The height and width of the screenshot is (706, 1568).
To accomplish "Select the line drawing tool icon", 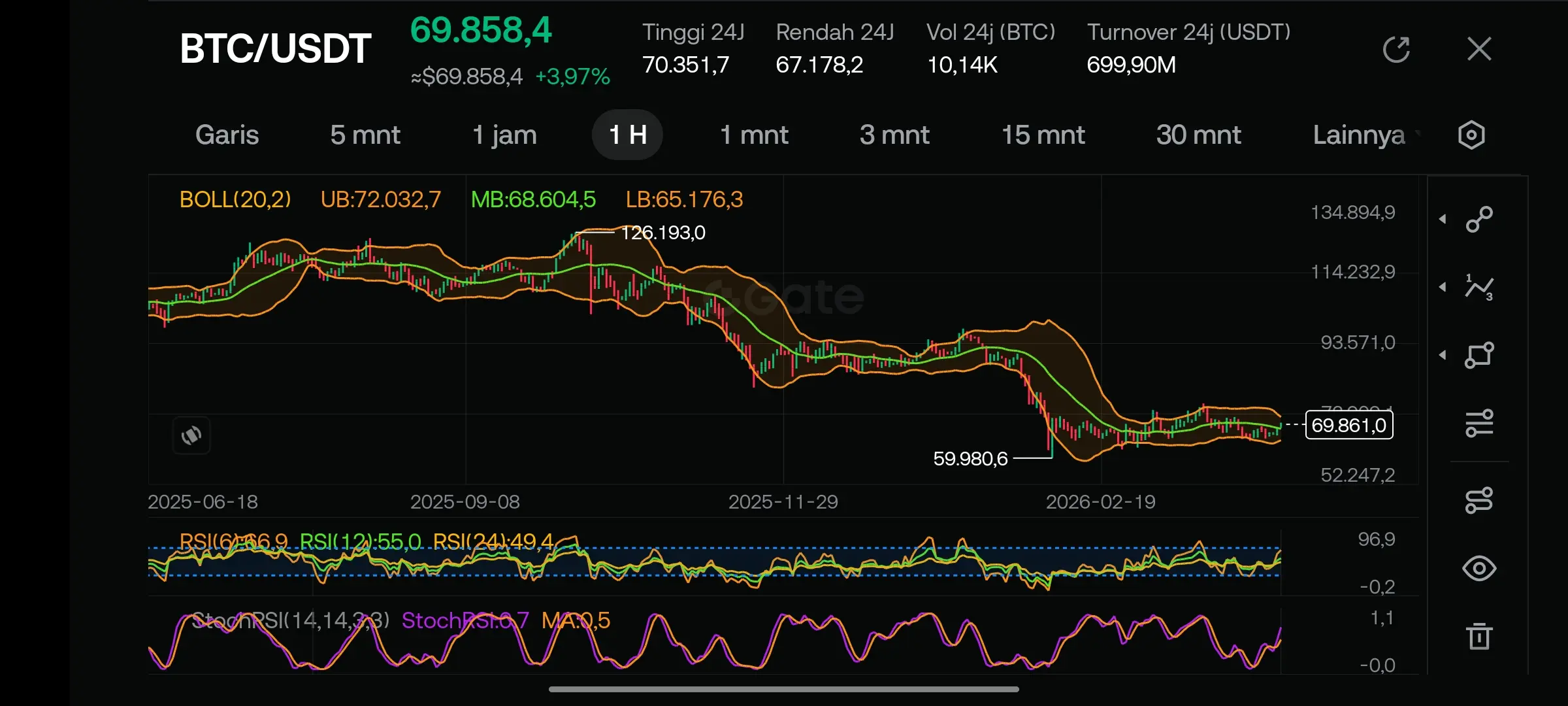I will point(1479,220).
